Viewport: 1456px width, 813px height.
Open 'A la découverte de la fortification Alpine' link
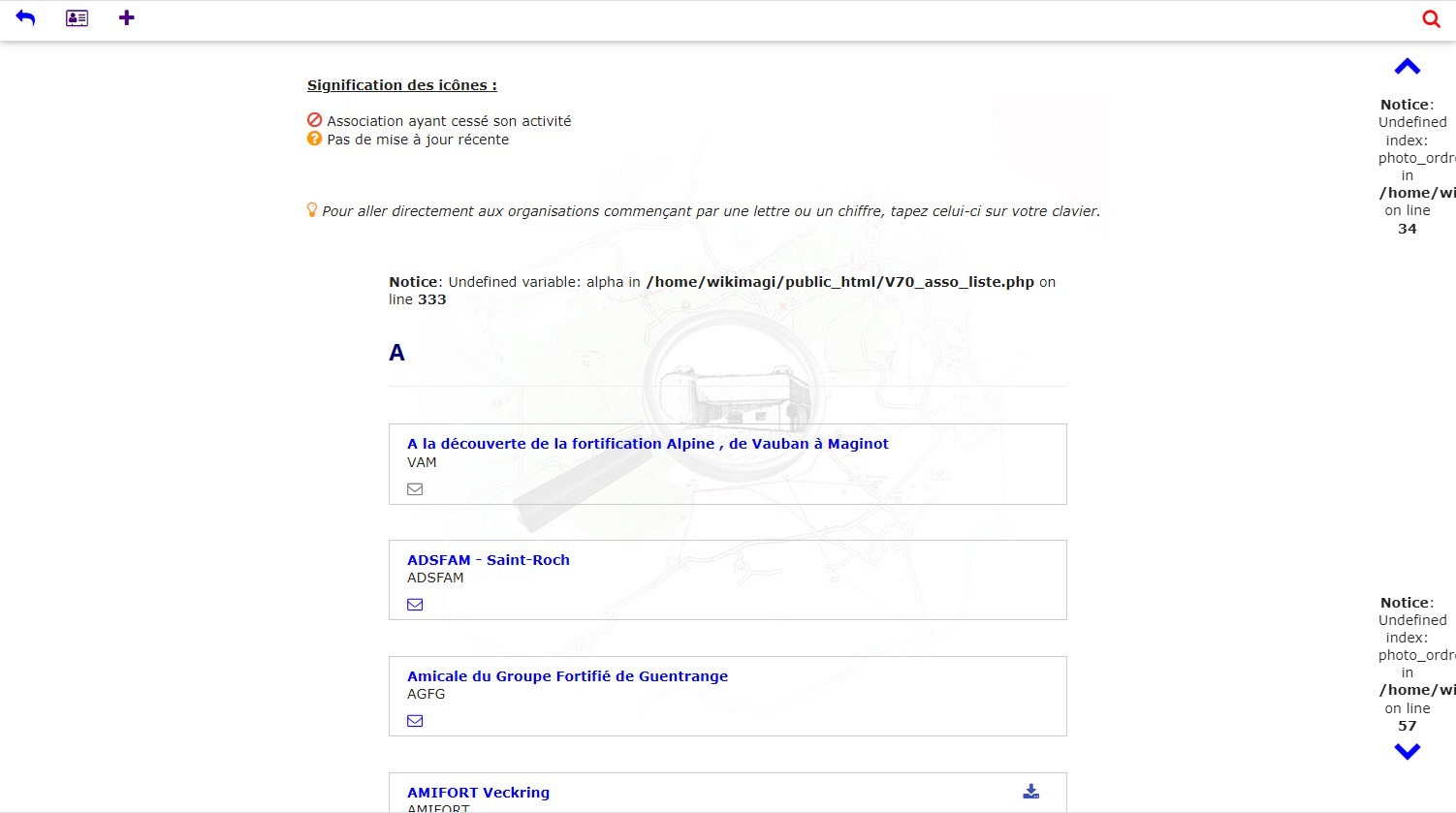pyautogui.click(x=648, y=444)
